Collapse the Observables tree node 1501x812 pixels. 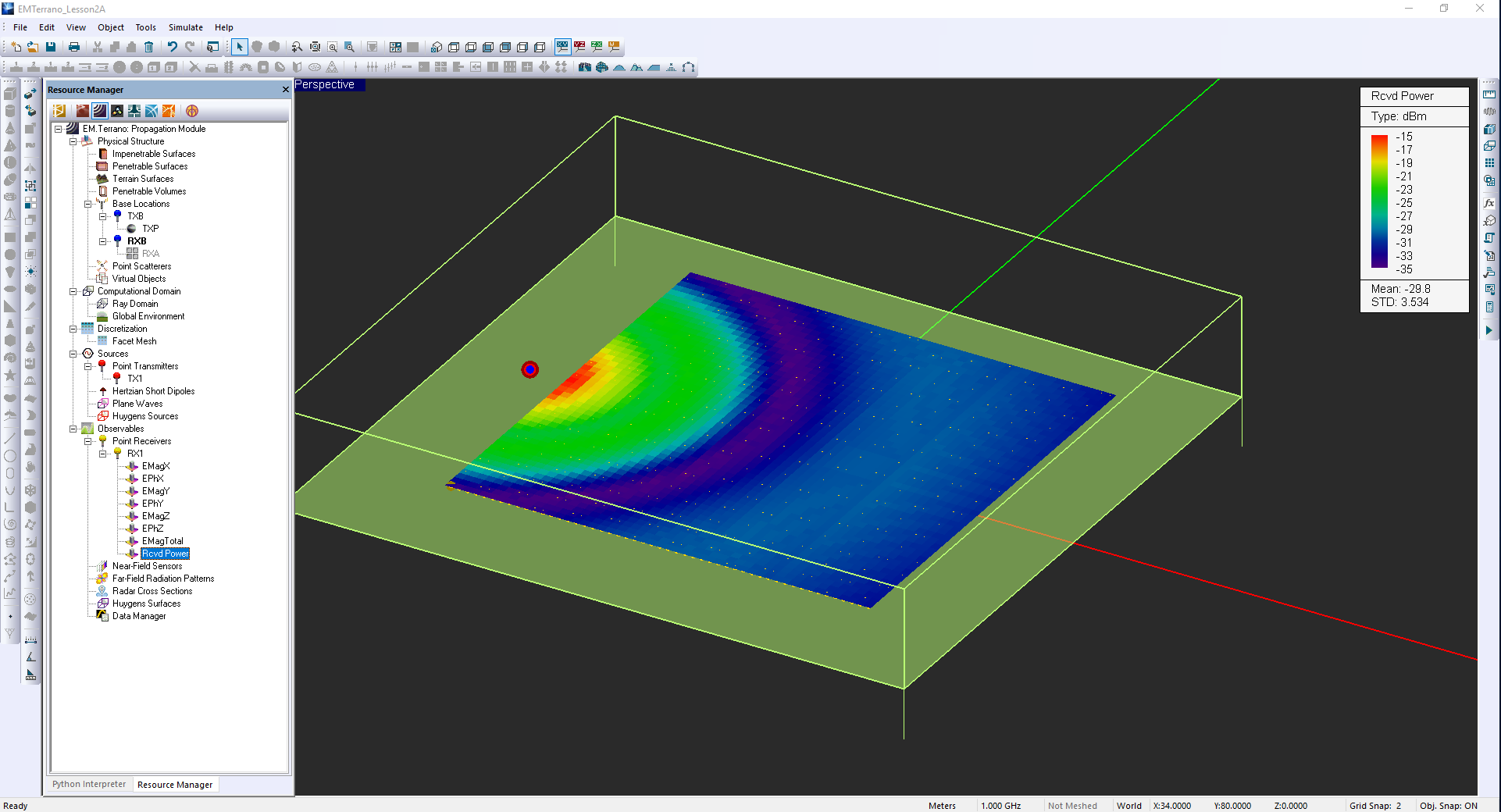point(73,429)
